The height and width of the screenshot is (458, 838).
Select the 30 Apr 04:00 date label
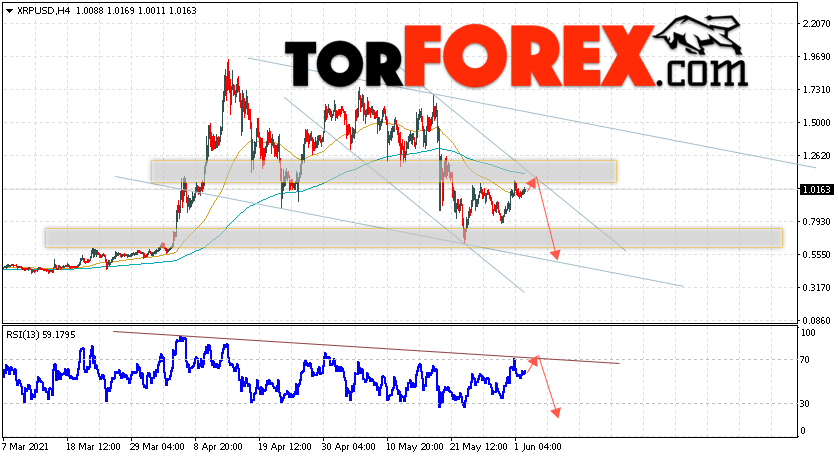pos(349,447)
